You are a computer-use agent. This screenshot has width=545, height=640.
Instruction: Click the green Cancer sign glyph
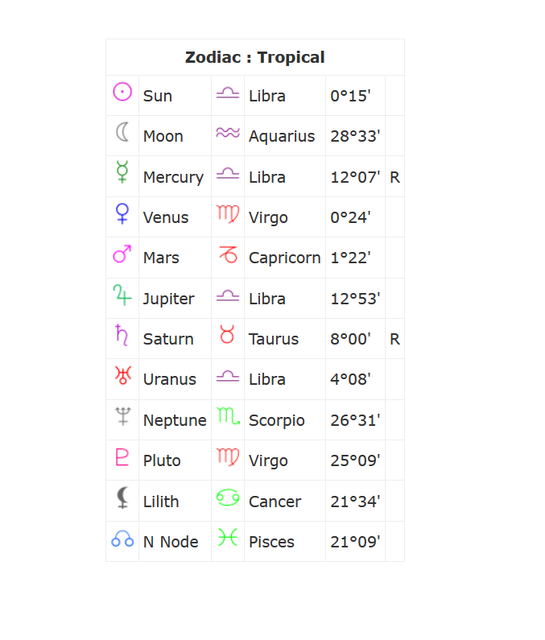228,498
